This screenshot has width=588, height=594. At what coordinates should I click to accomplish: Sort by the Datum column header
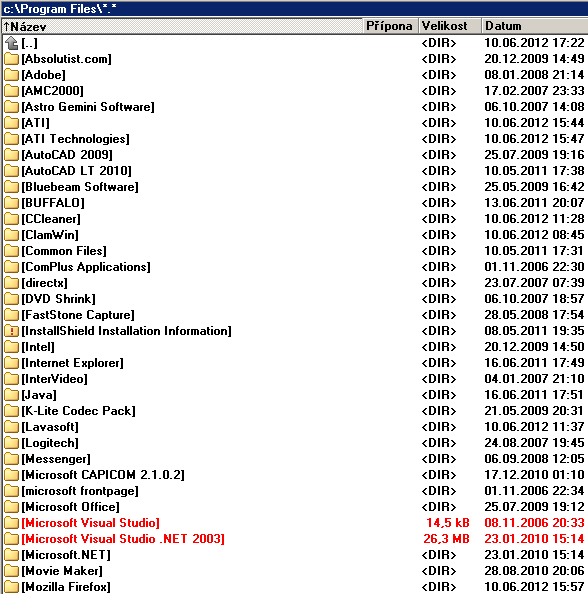tap(535, 26)
